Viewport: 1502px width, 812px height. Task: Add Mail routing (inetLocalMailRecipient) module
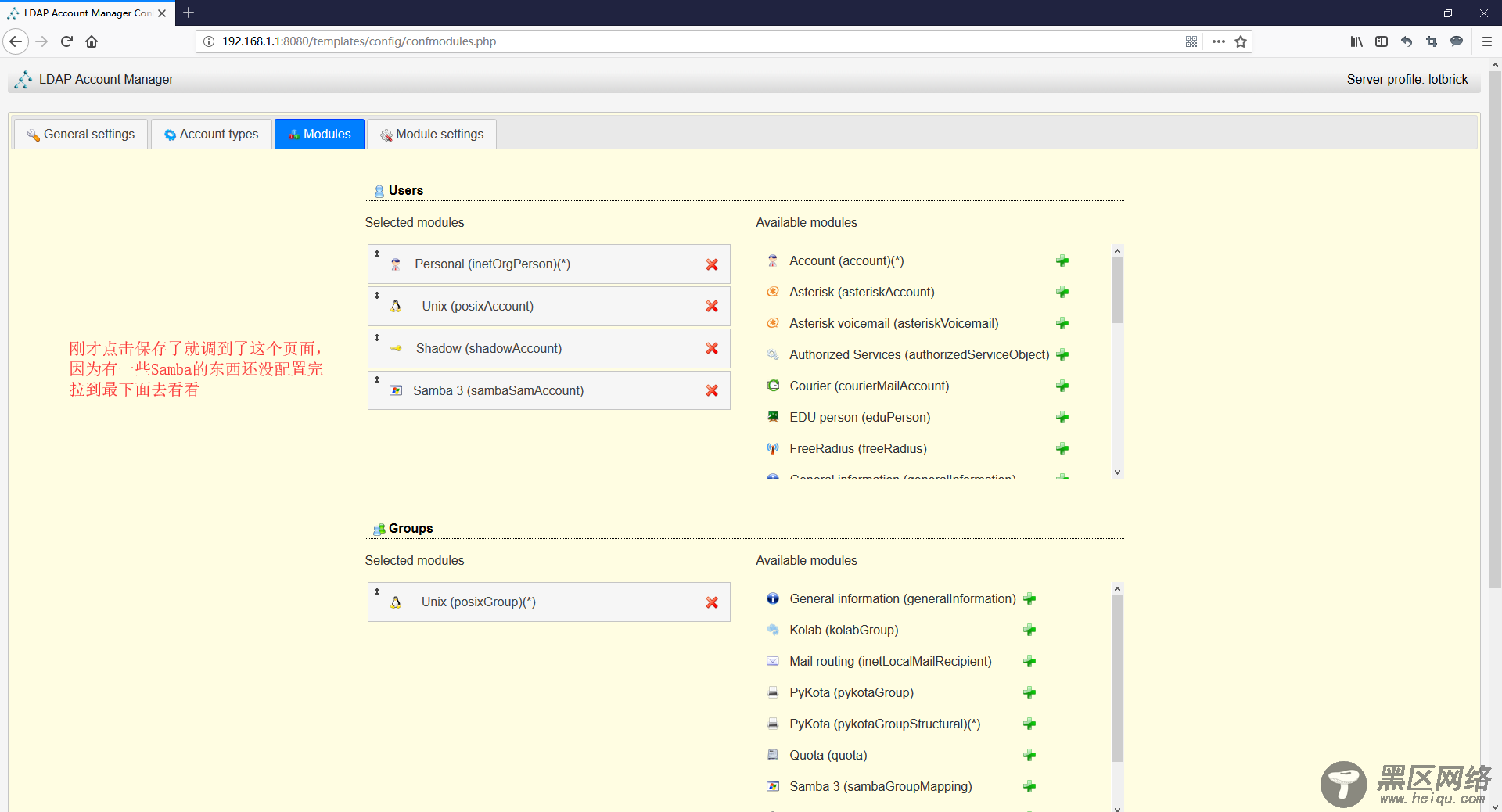click(1029, 661)
